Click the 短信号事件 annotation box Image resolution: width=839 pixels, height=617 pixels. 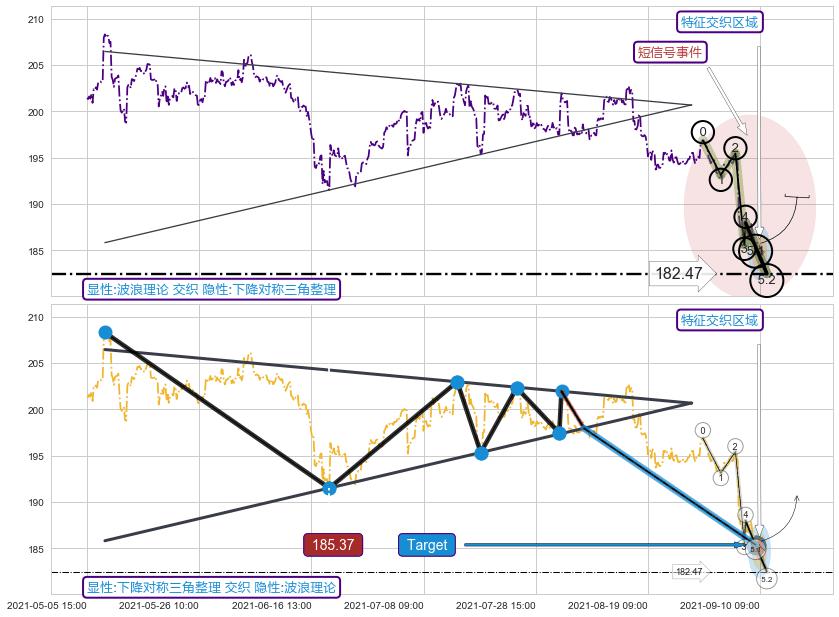pos(671,52)
